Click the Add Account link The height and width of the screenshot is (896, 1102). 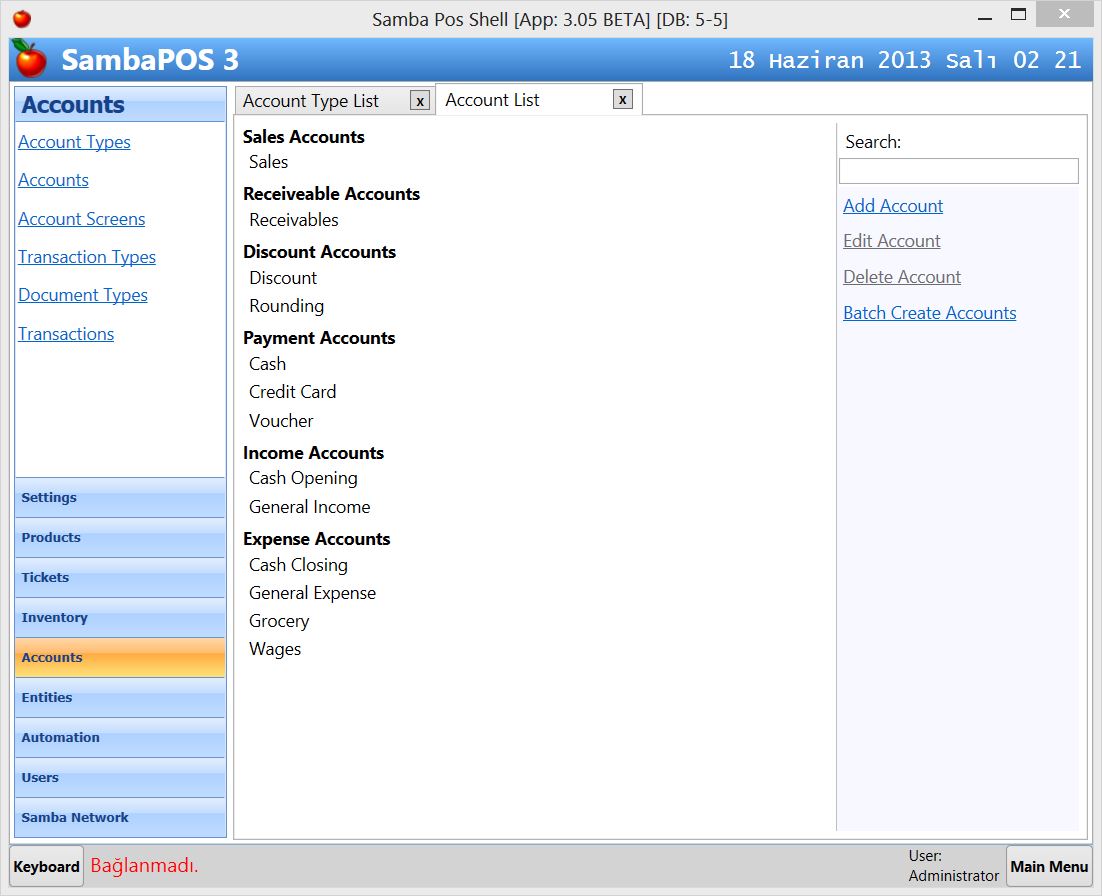[x=892, y=205]
